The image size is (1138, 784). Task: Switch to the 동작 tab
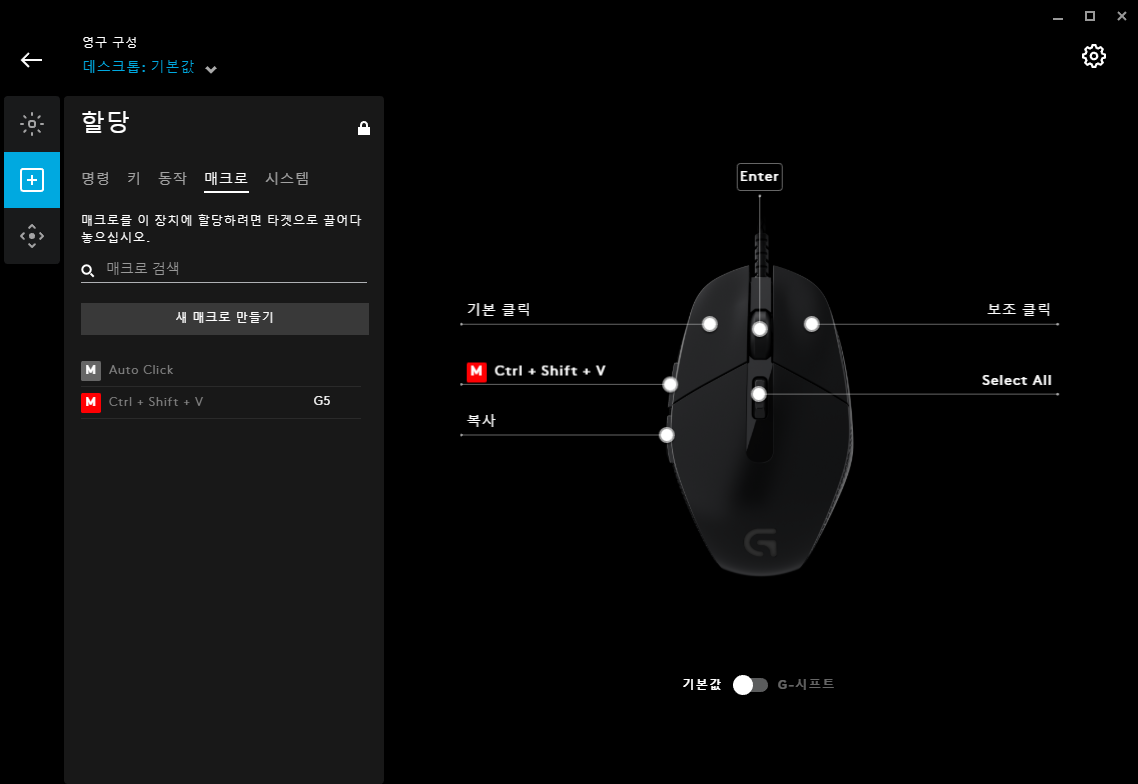[x=173, y=179]
